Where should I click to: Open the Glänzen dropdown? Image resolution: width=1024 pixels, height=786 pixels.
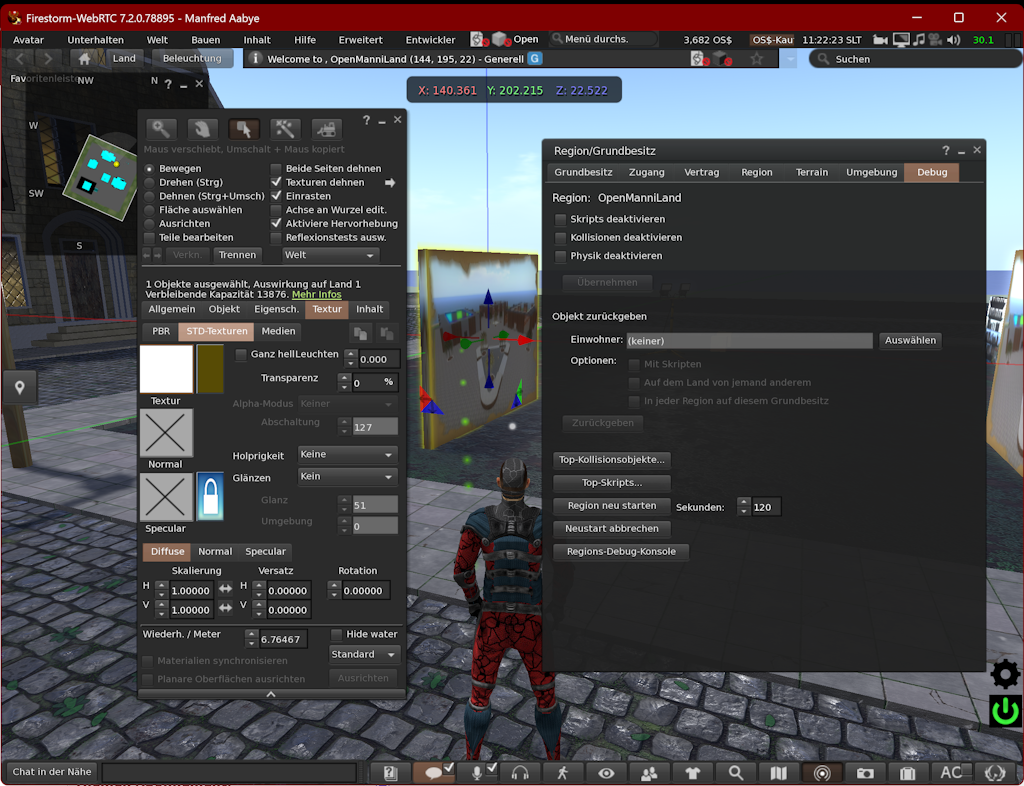348,477
